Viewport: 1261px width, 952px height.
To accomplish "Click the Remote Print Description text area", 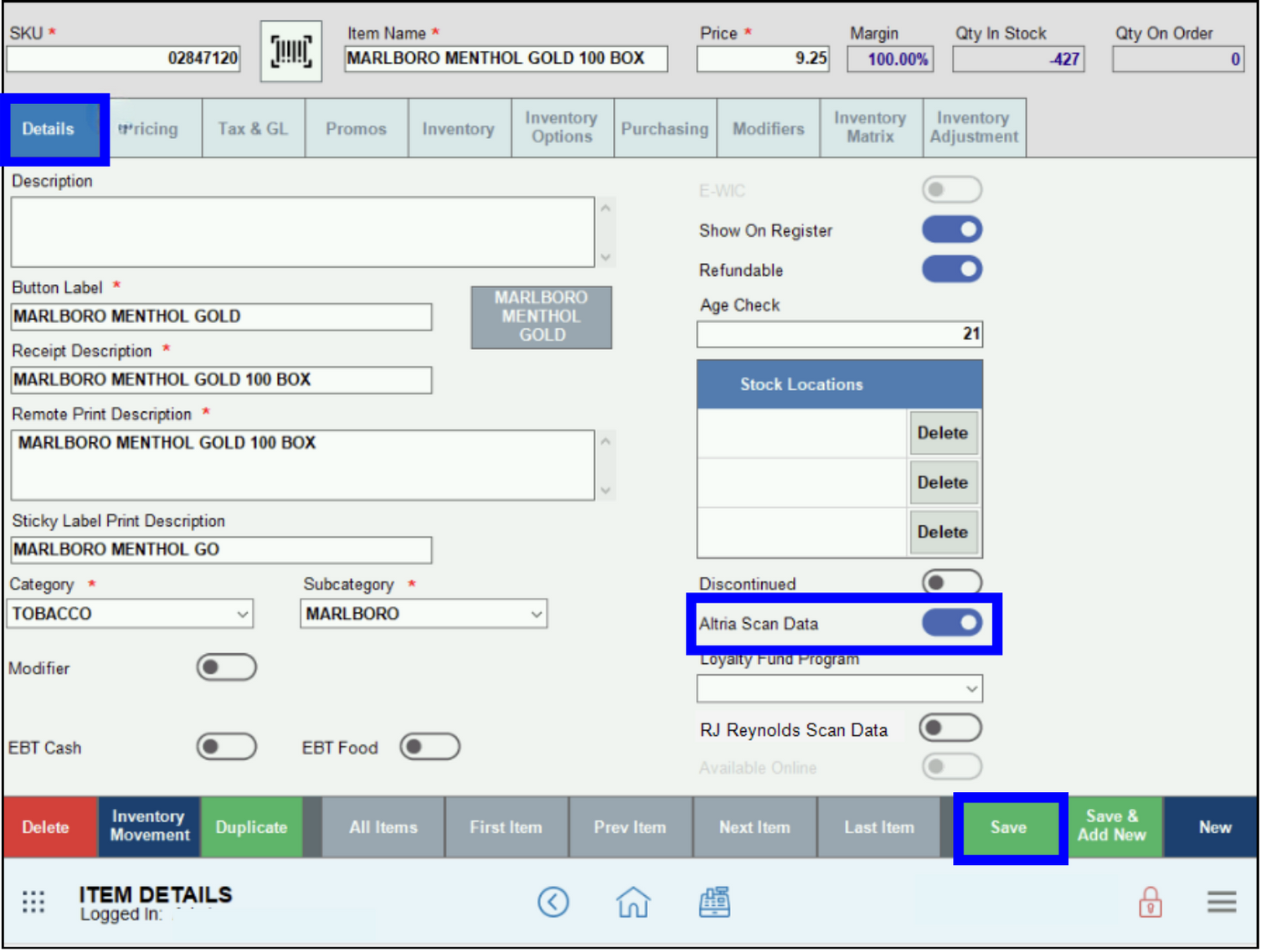I will click(x=303, y=466).
